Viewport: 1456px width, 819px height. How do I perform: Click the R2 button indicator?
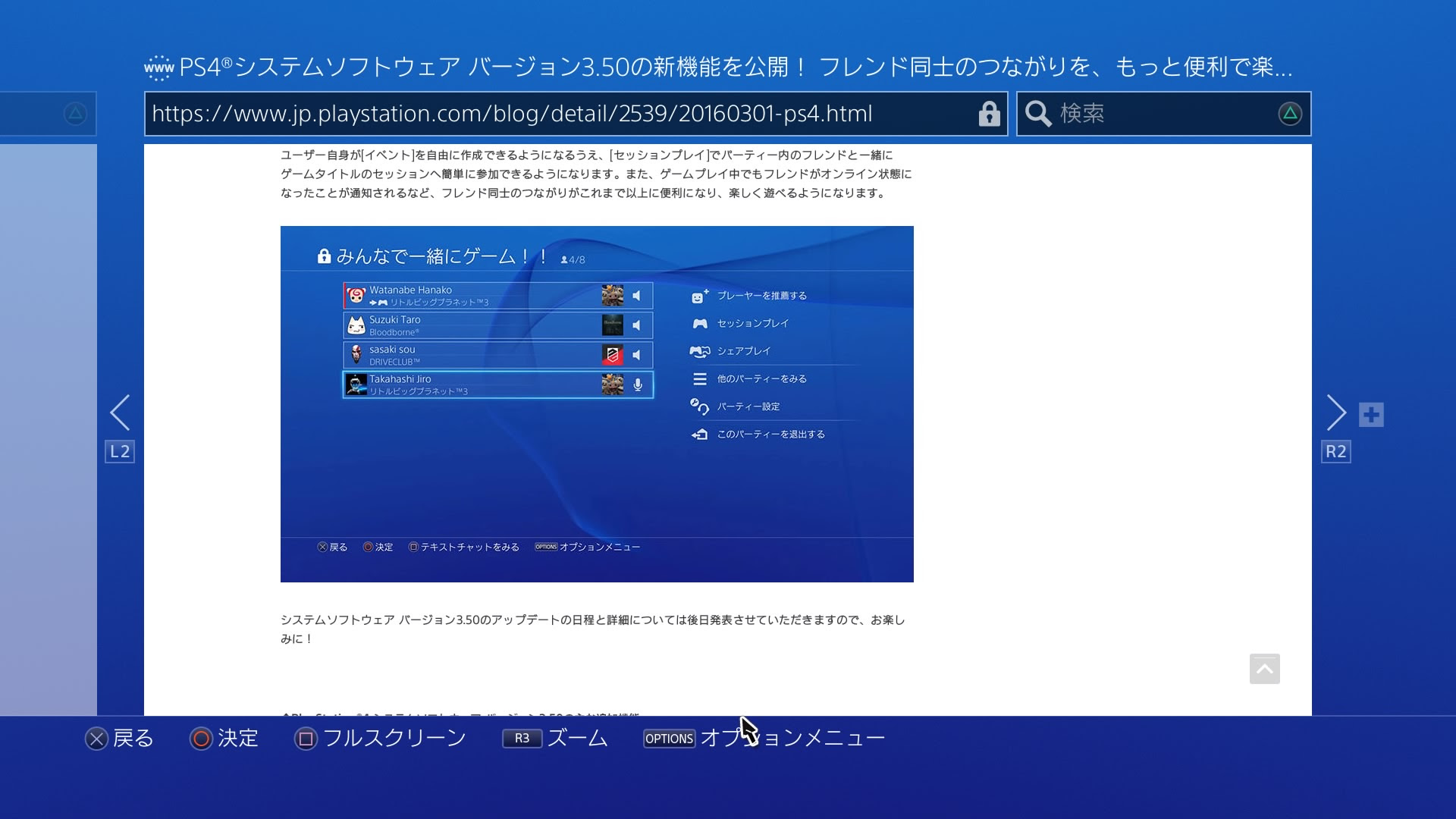click(x=1335, y=451)
